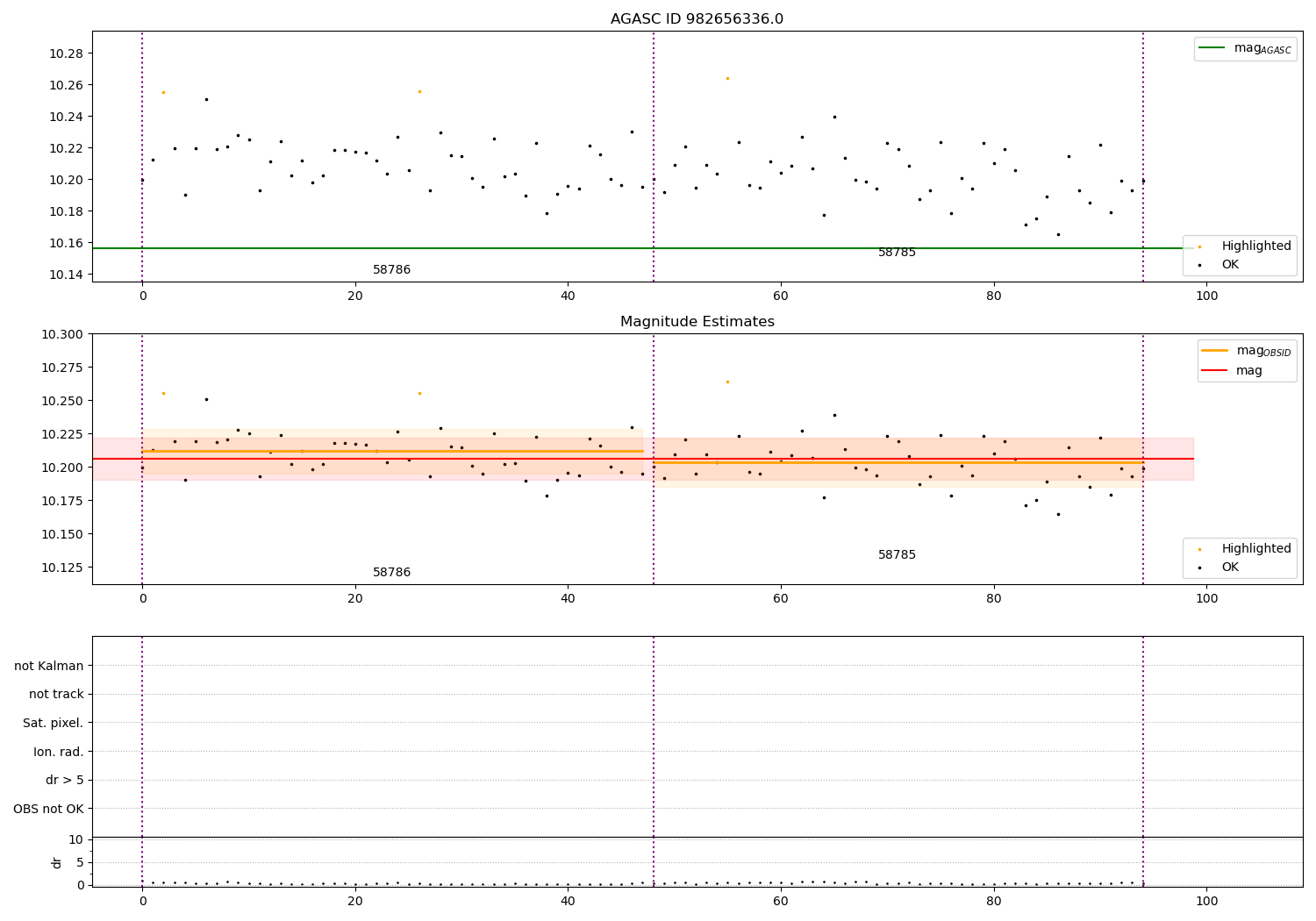Viewport: 1316px width, 921px height.
Task: Click the "Sat. pixel." axis label
Action: tap(54, 723)
